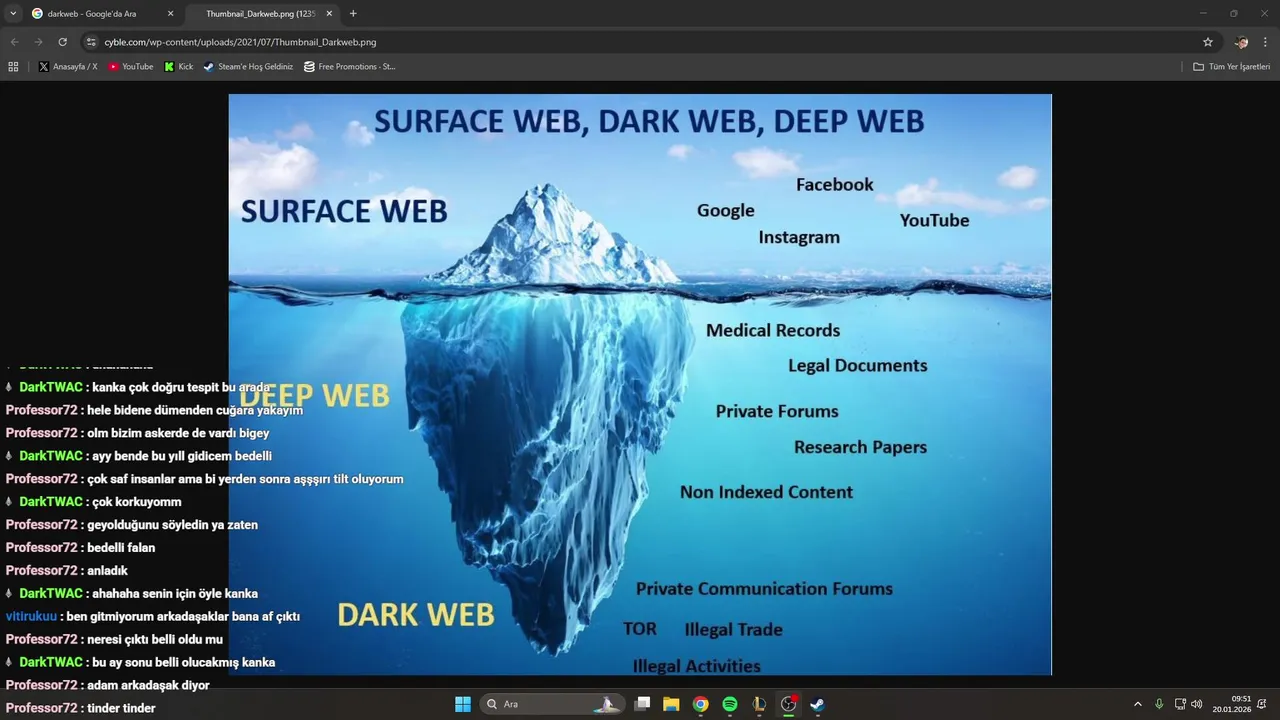The height and width of the screenshot is (720, 1280).
Task: Switch to Google Chrome on the taskbar
Action: click(701, 704)
